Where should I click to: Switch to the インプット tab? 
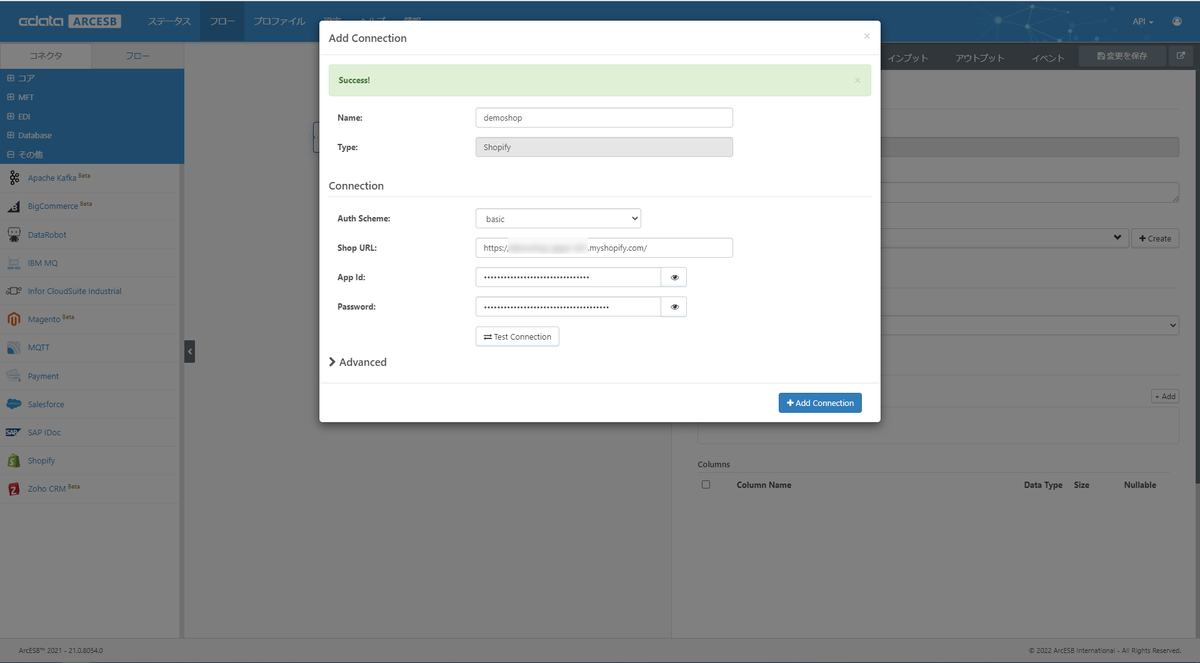click(x=908, y=58)
